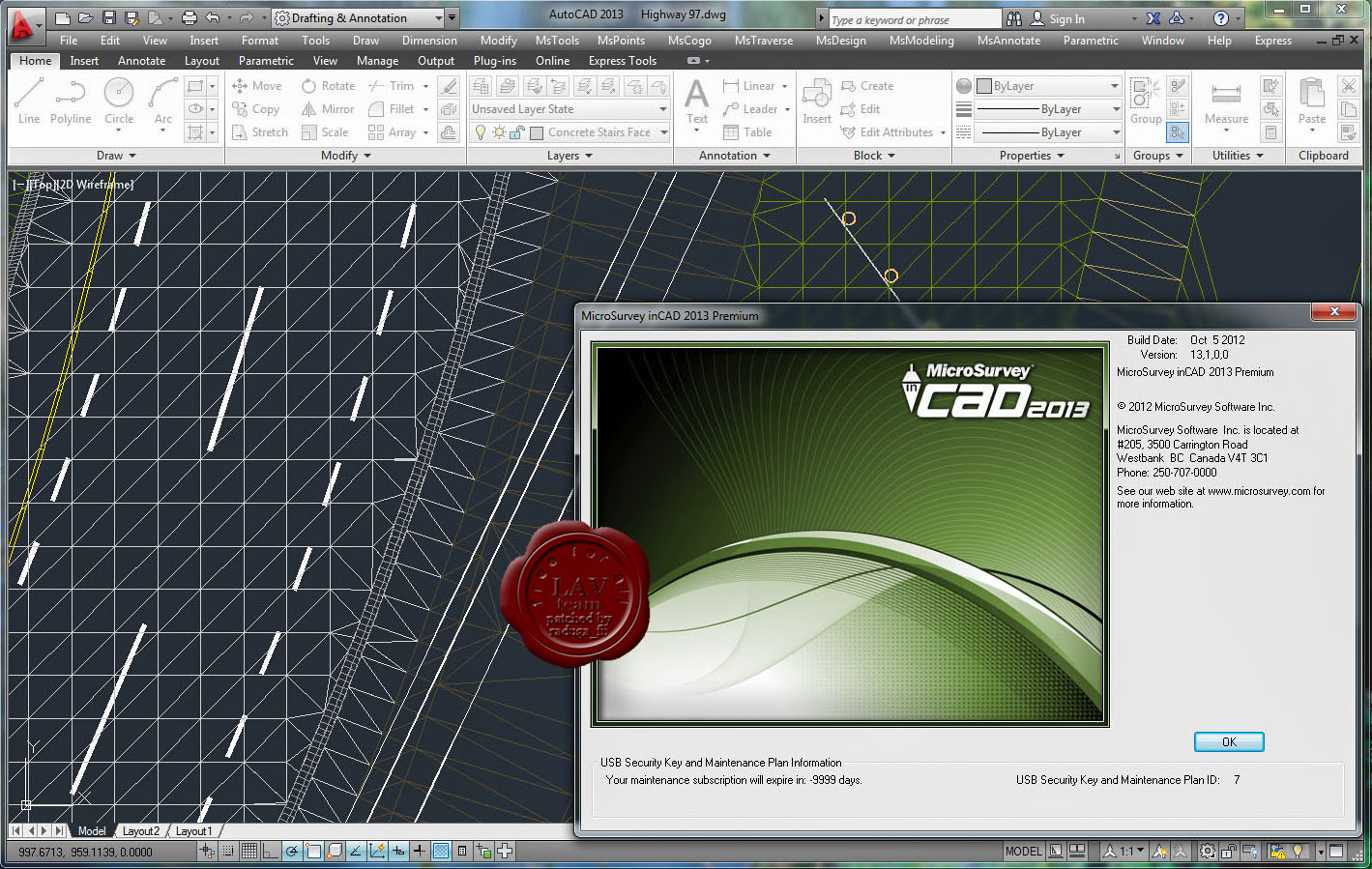
Task: Toggle Ortho Mode in status bar
Action: point(271,852)
